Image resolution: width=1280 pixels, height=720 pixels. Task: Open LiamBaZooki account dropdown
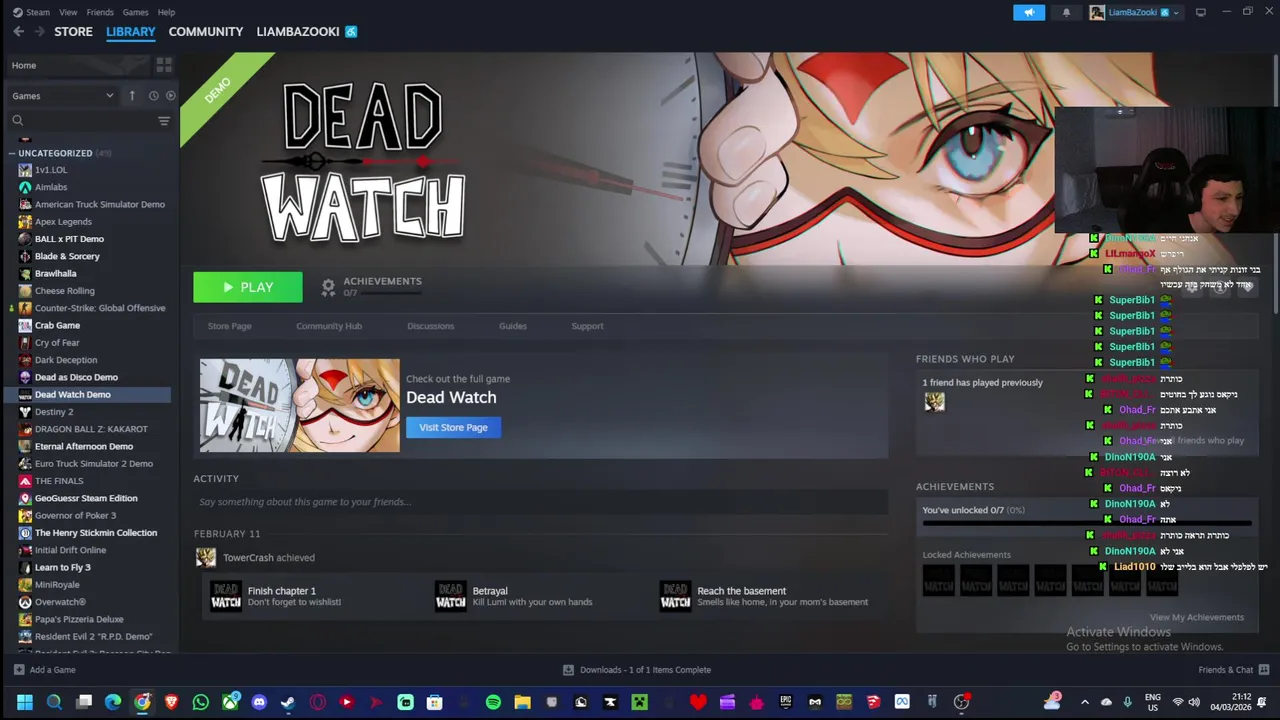tap(1135, 12)
